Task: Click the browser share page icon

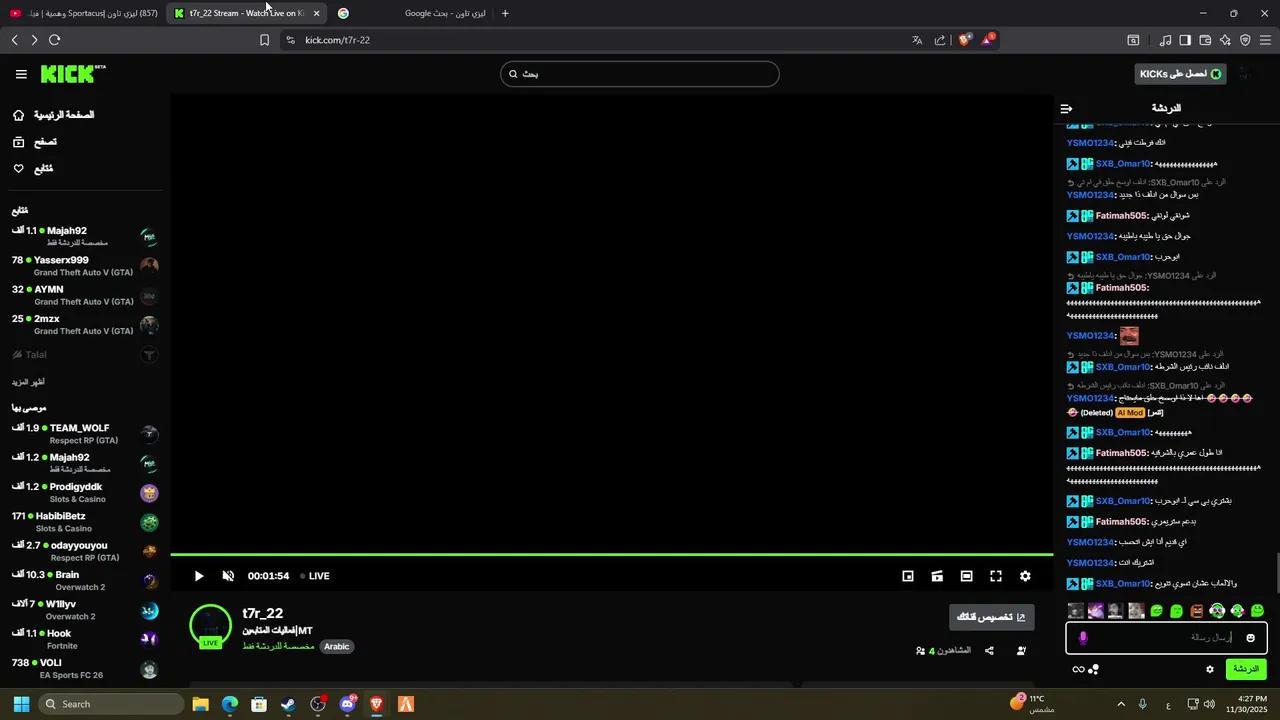Action: (940, 40)
